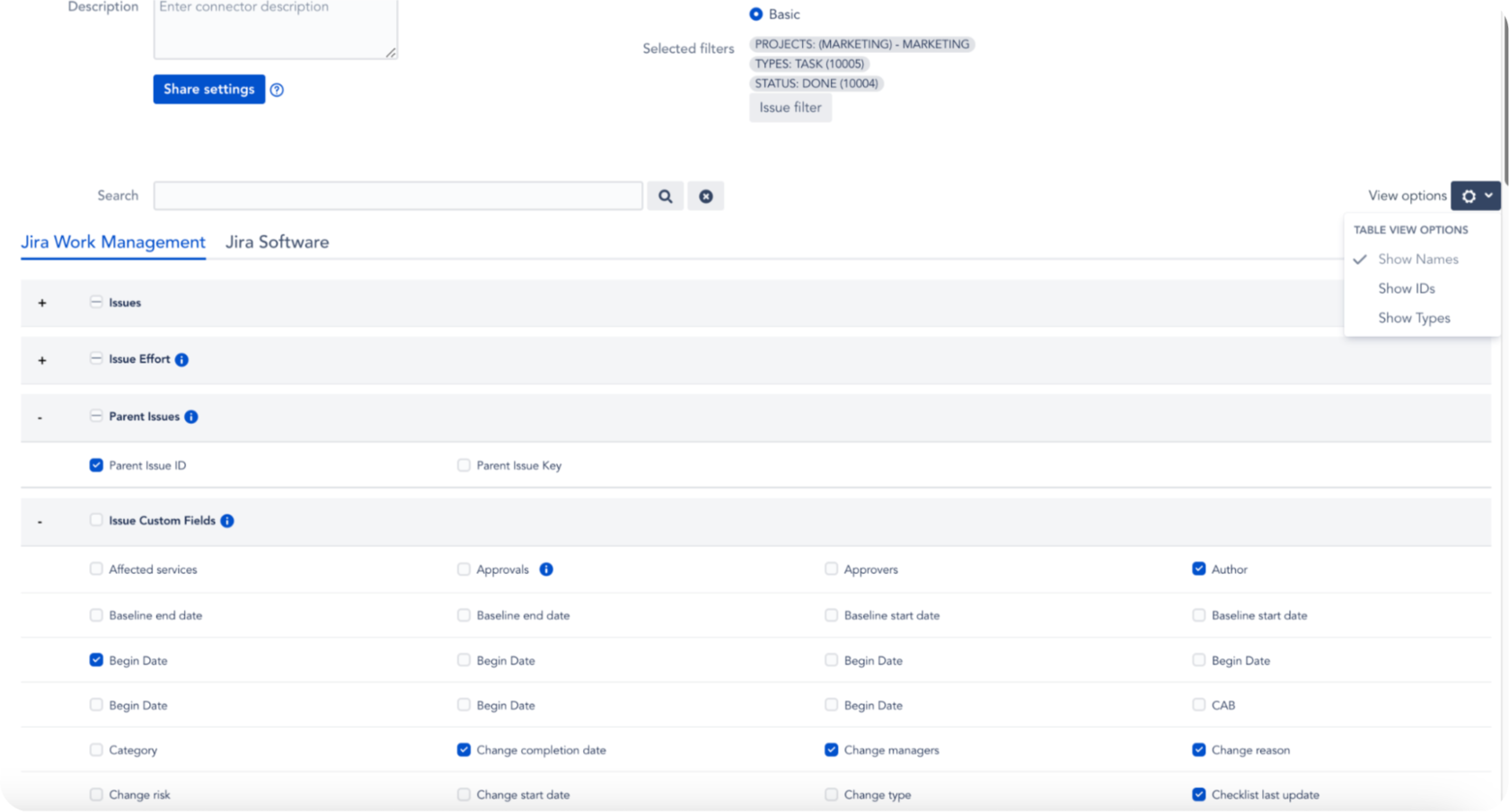
Task: Uncheck the Author checkbox
Action: [x=1198, y=569]
